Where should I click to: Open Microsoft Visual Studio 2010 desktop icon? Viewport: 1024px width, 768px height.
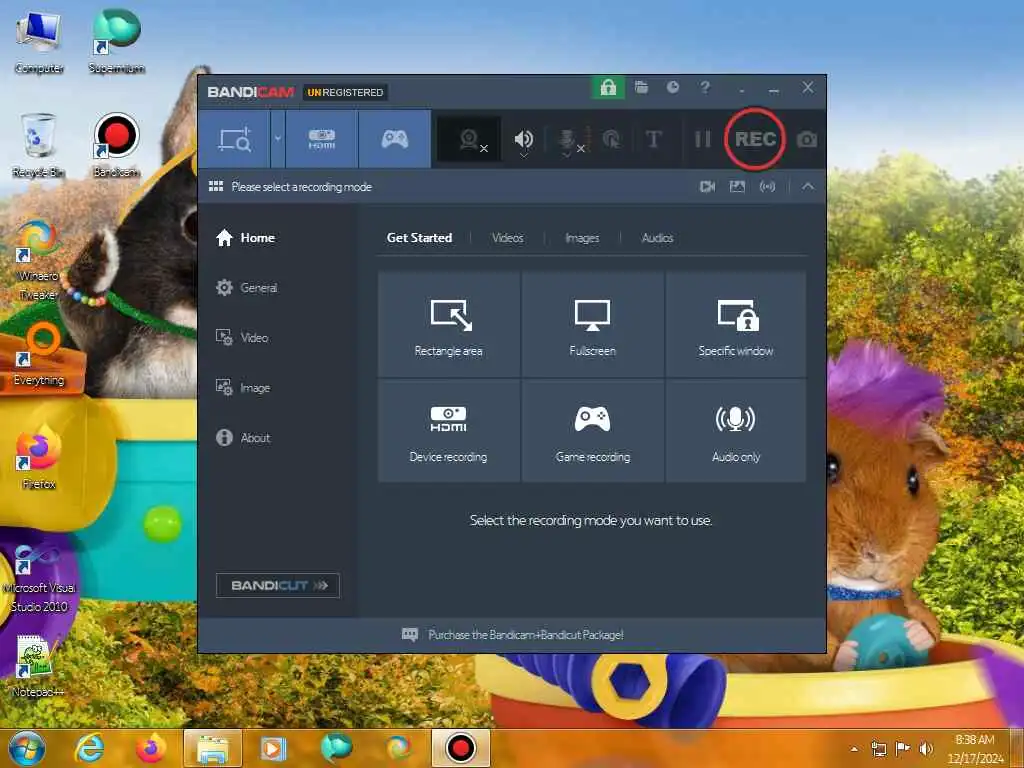[x=39, y=579]
